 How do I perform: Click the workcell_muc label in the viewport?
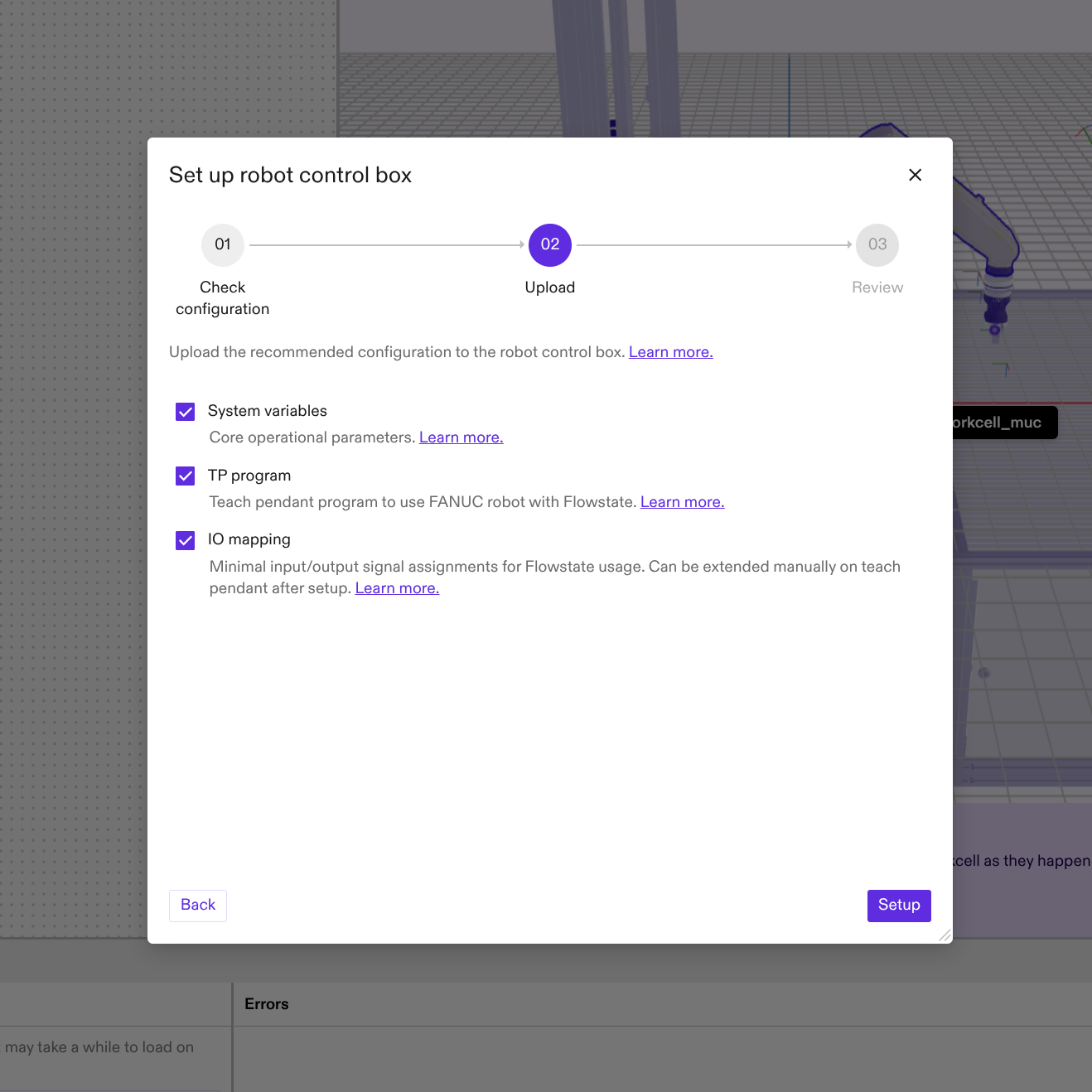tap(1004, 423)
